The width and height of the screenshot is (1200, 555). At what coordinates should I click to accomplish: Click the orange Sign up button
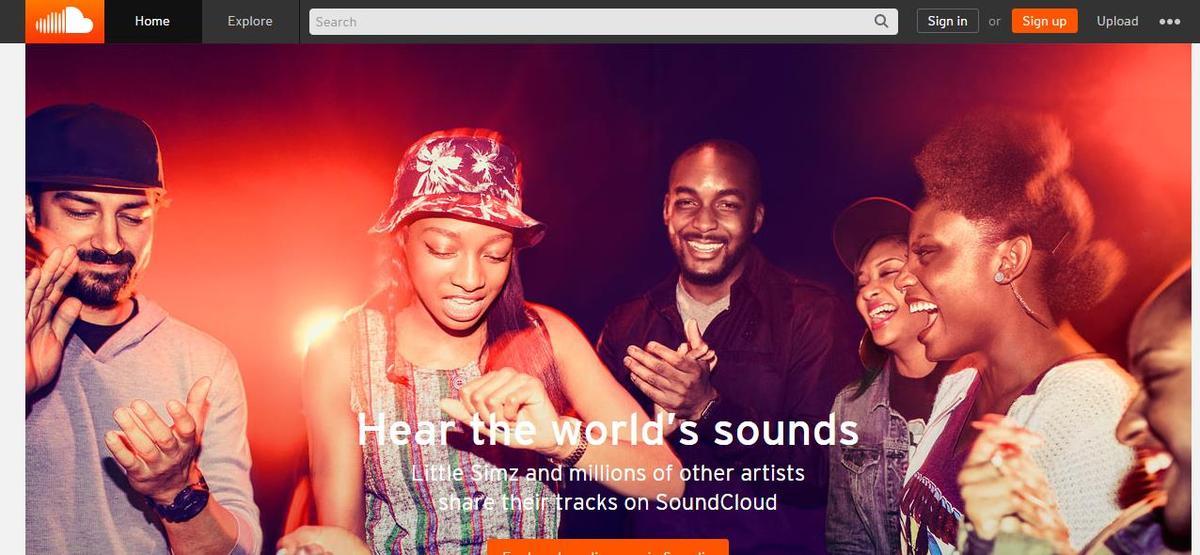click(1044, 21)
